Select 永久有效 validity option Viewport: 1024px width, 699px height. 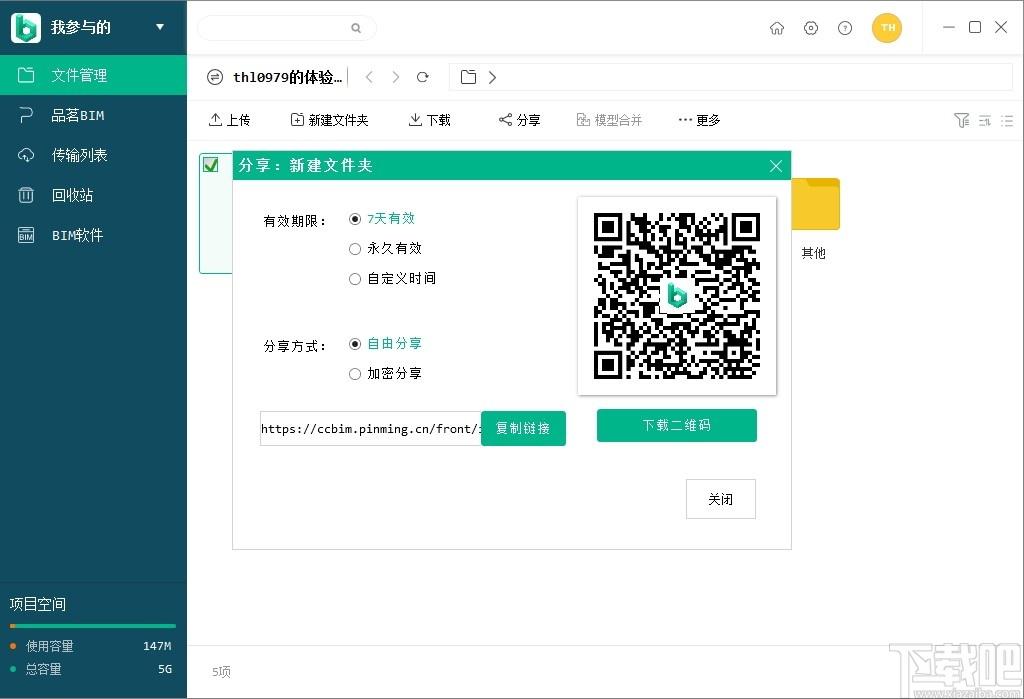[x=385, y=248]
